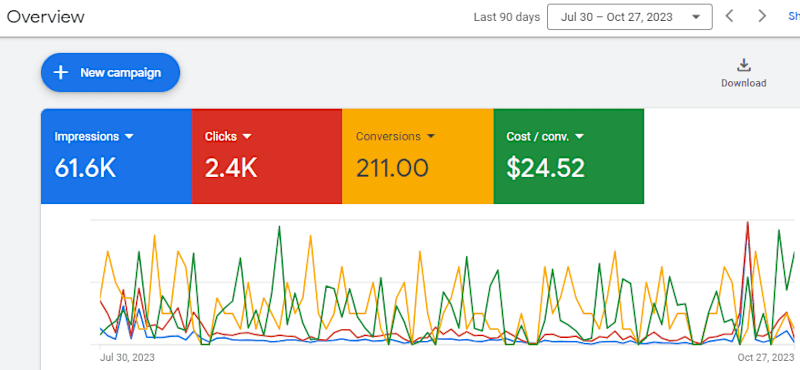Click the Oct 27, 2023 axis label
The image size is (800, 370).
click(x=765, y=357)
